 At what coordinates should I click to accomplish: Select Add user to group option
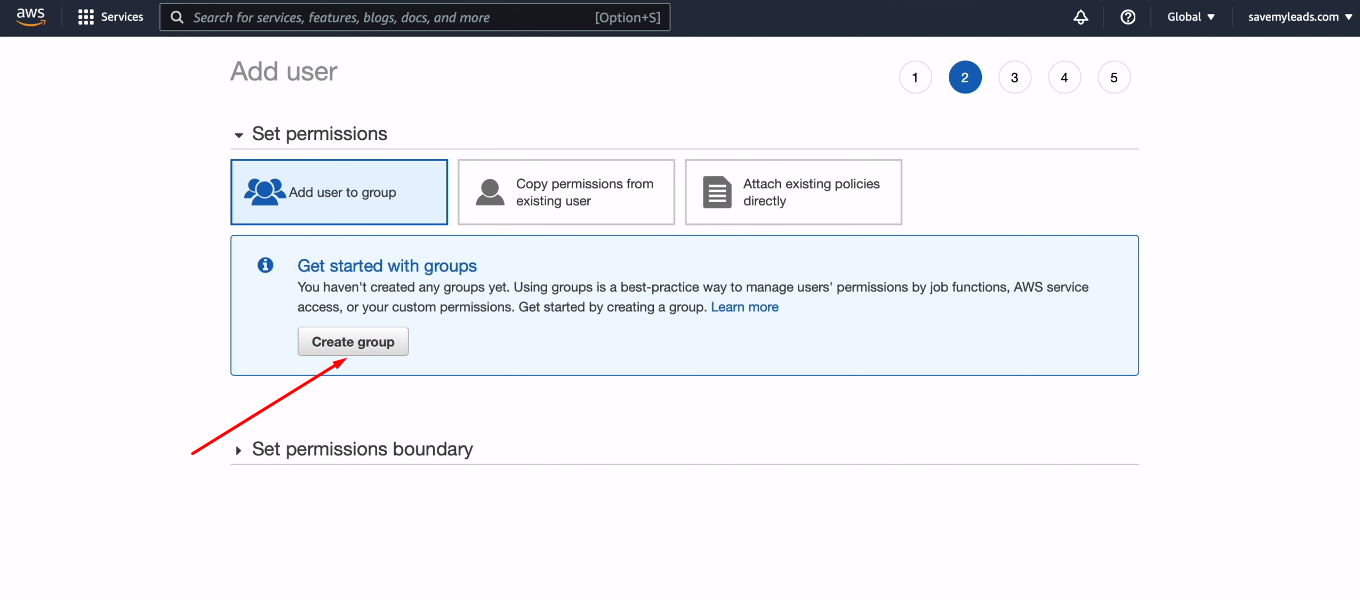click(339, 192)
